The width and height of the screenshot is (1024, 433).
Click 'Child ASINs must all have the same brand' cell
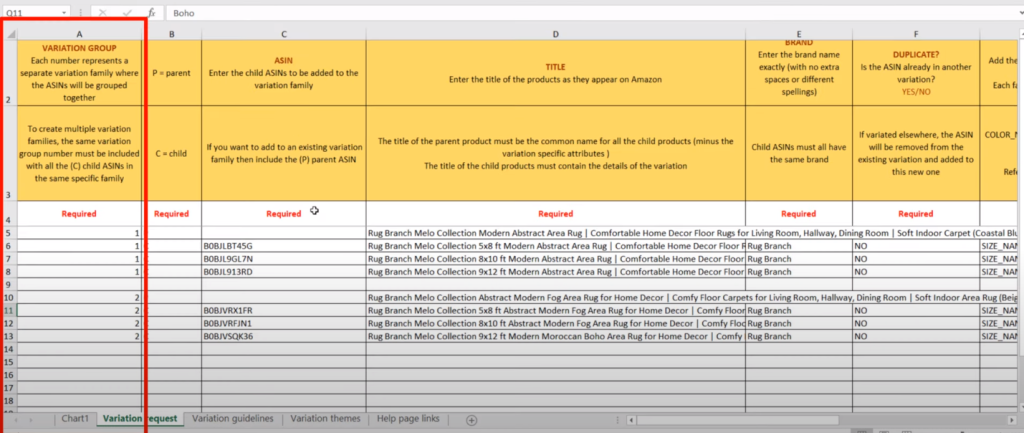point(799,153)
